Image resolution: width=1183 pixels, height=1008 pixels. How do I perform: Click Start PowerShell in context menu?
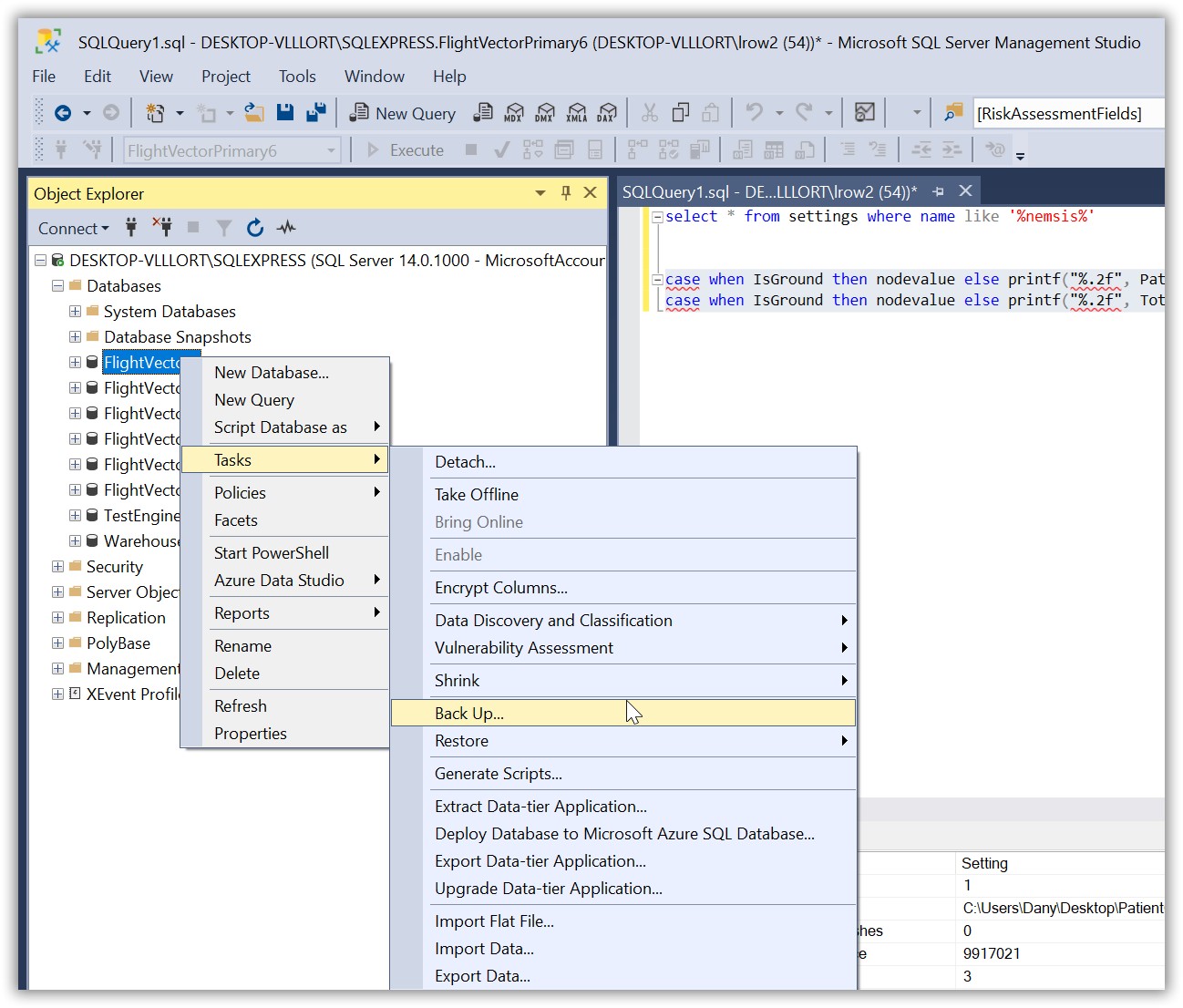coord(285,552)
